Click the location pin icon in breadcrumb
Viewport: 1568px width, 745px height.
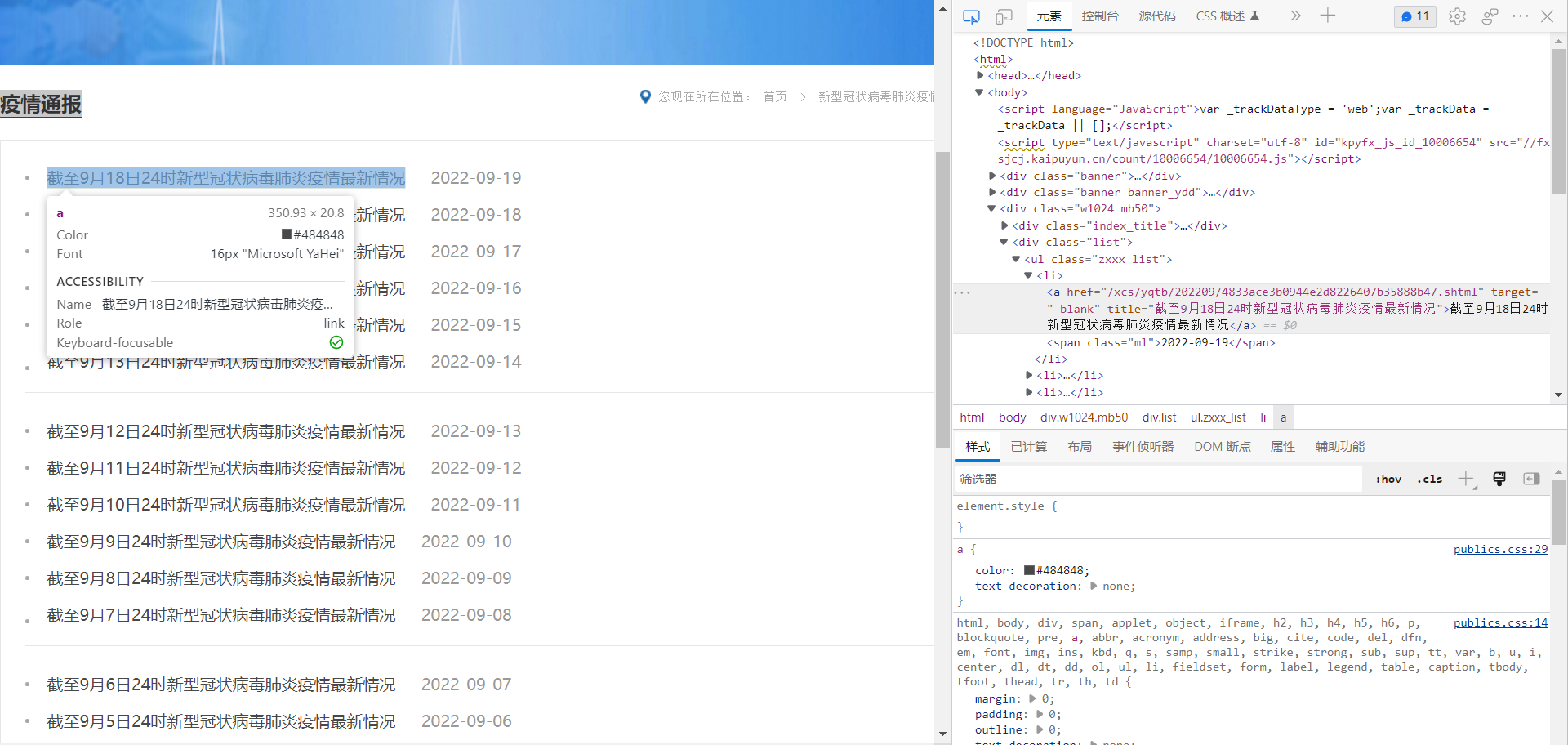pyautogui.click(x=645, y=96)
